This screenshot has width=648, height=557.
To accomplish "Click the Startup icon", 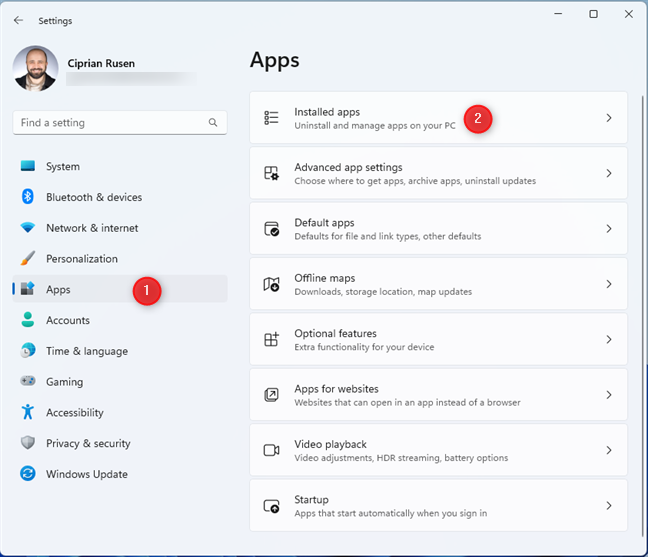I will pos(272,506).
